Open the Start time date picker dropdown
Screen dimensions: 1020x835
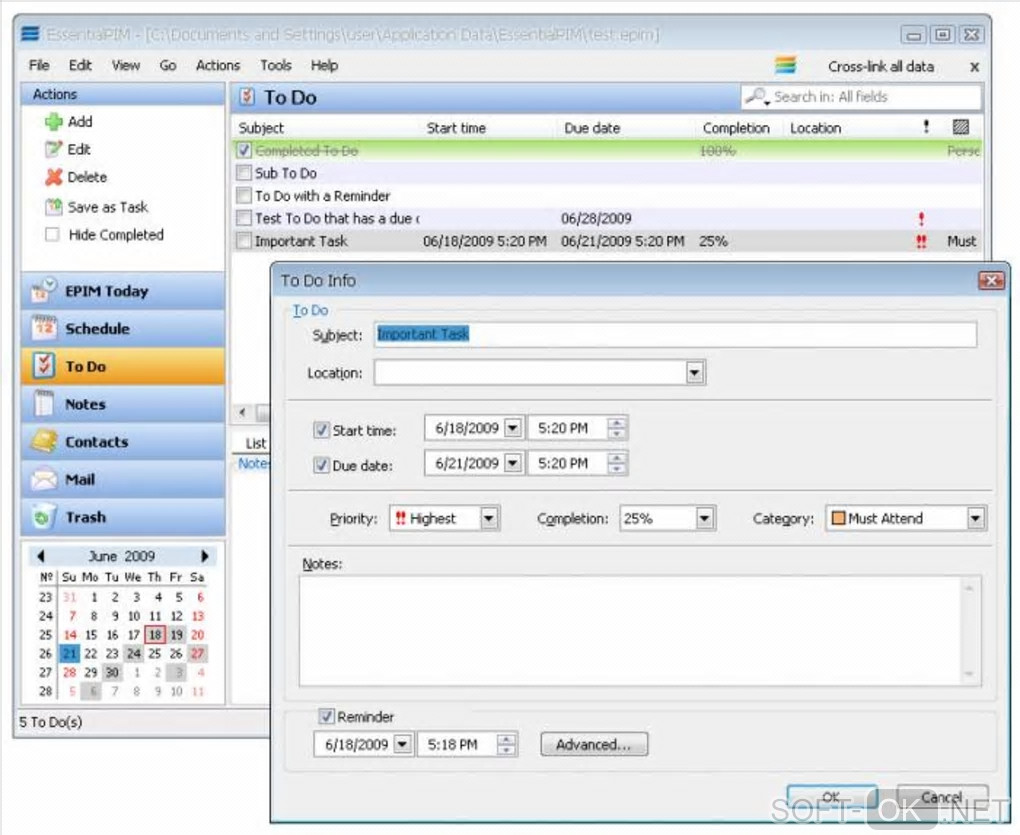click(x=513, y=428)
